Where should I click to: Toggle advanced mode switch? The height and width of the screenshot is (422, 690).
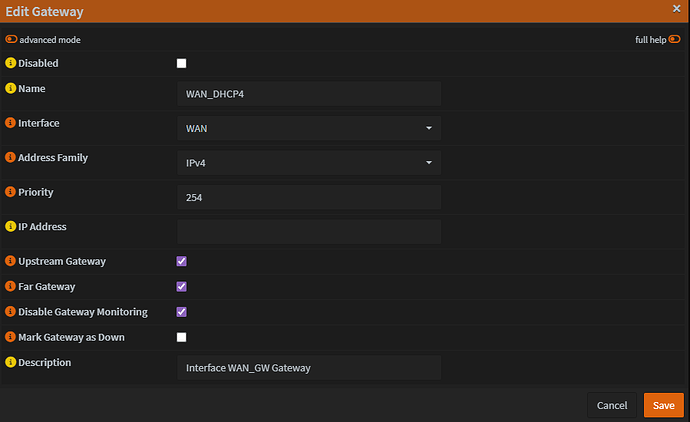(x=11, y=40)
